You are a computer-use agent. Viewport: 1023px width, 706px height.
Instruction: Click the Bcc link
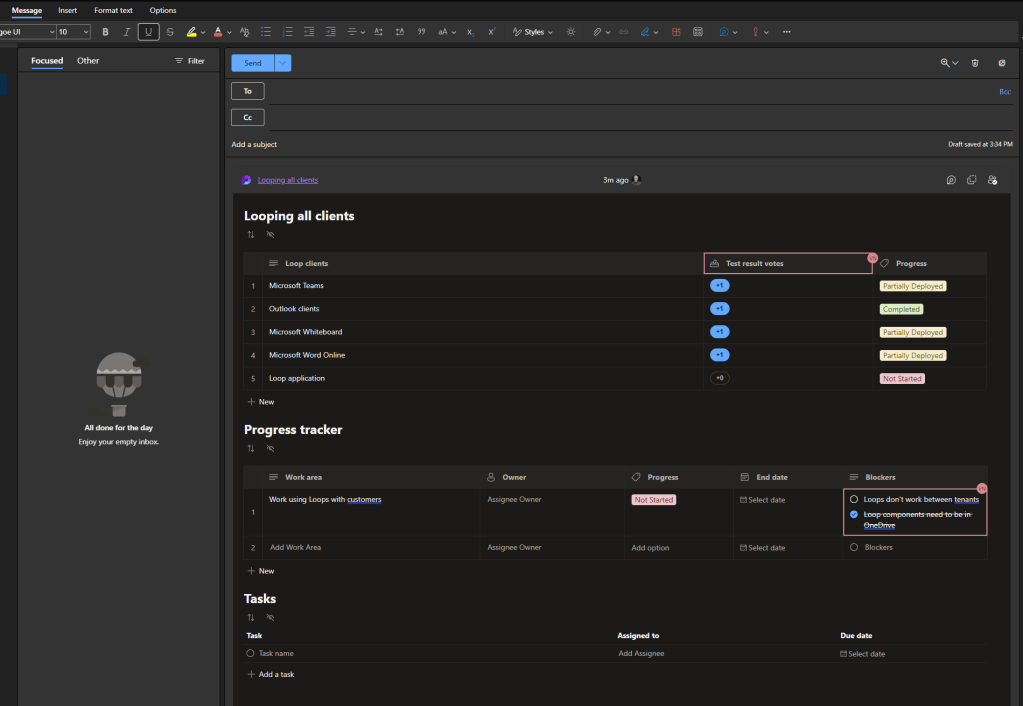[1005, 91]
